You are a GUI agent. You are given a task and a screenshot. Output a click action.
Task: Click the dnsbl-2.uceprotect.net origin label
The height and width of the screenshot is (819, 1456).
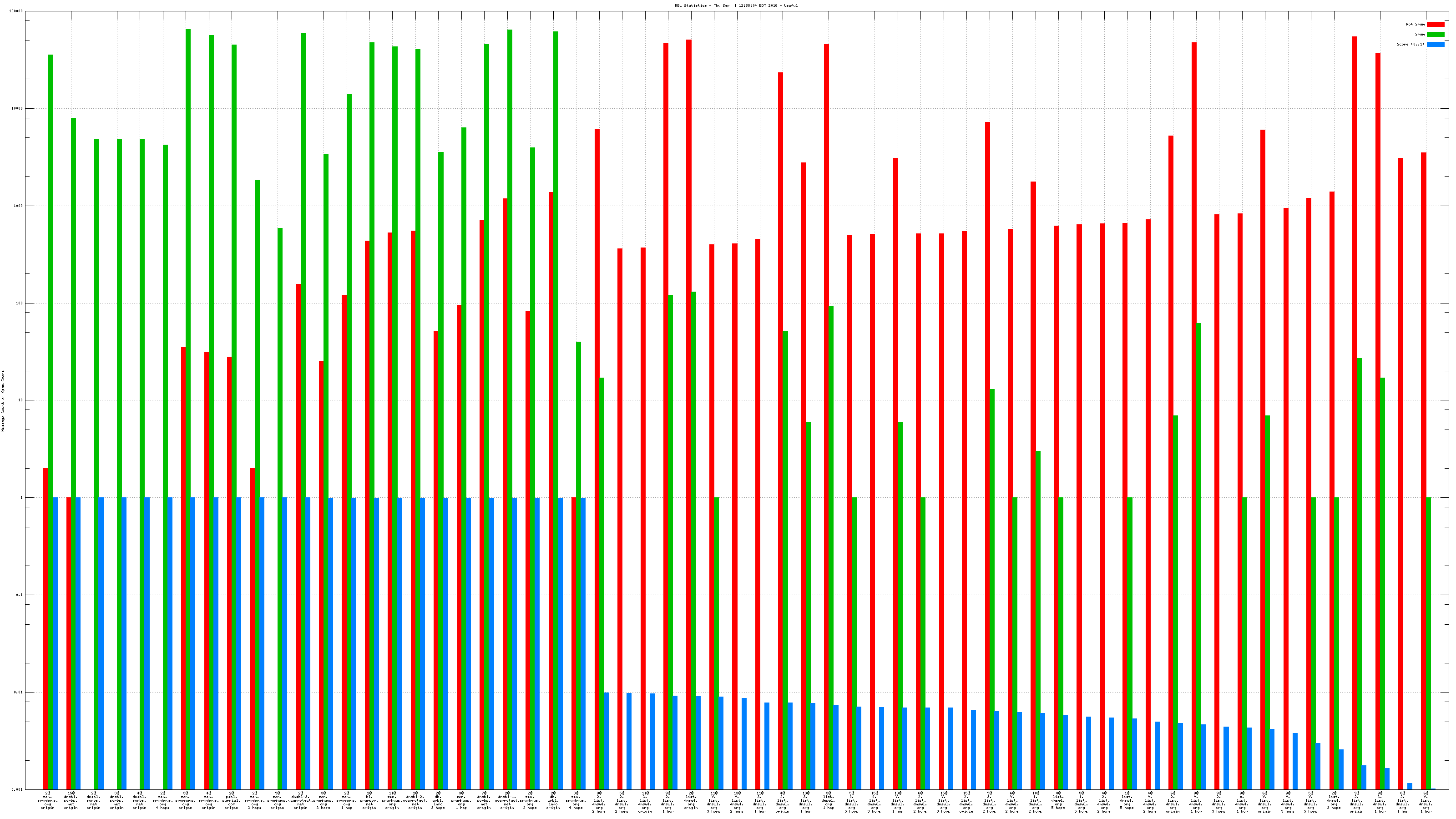(415, 800)
